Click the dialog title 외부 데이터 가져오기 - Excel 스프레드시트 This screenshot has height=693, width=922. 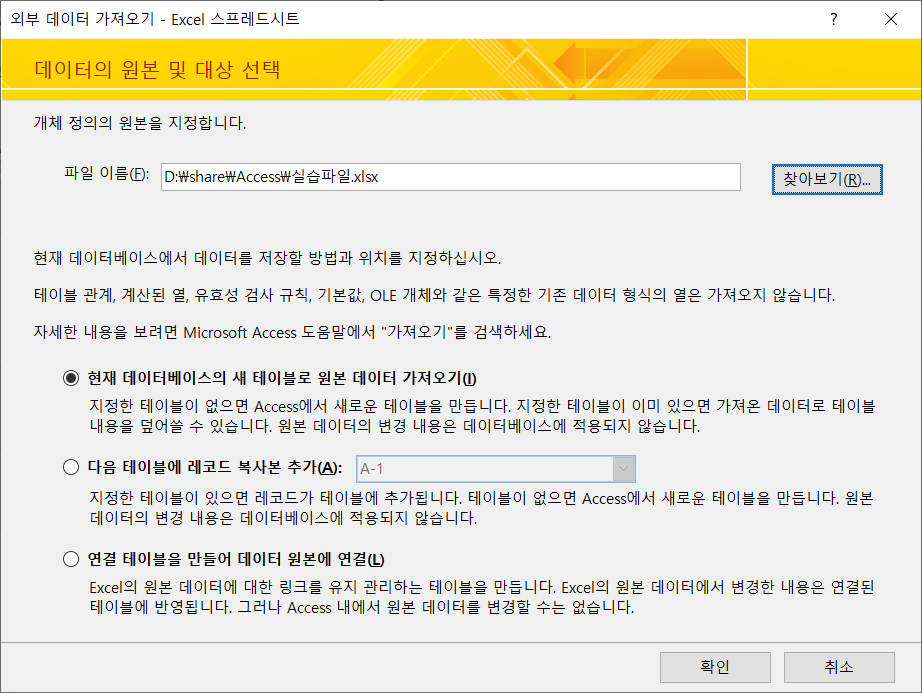(155, 19)
